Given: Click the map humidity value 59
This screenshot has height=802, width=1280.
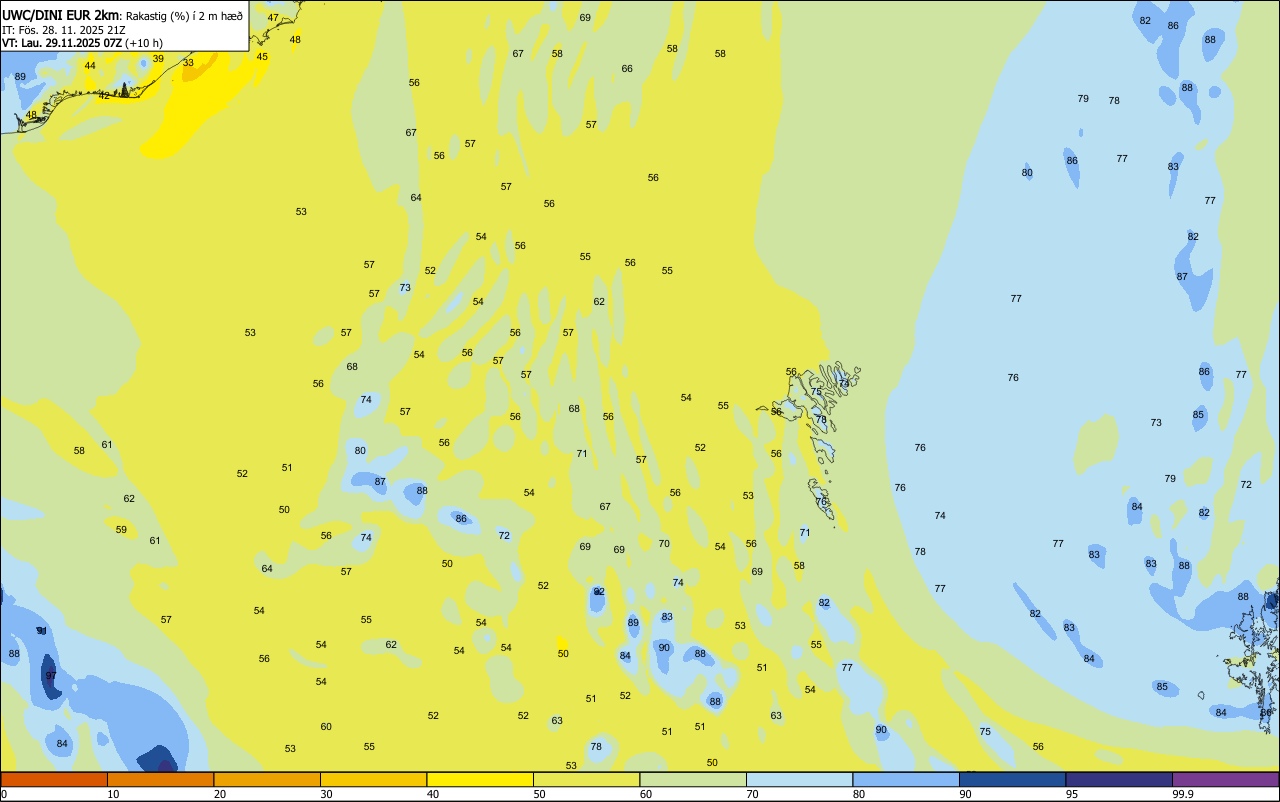Looking at the screenshot, I should click(x=121, y=530).
